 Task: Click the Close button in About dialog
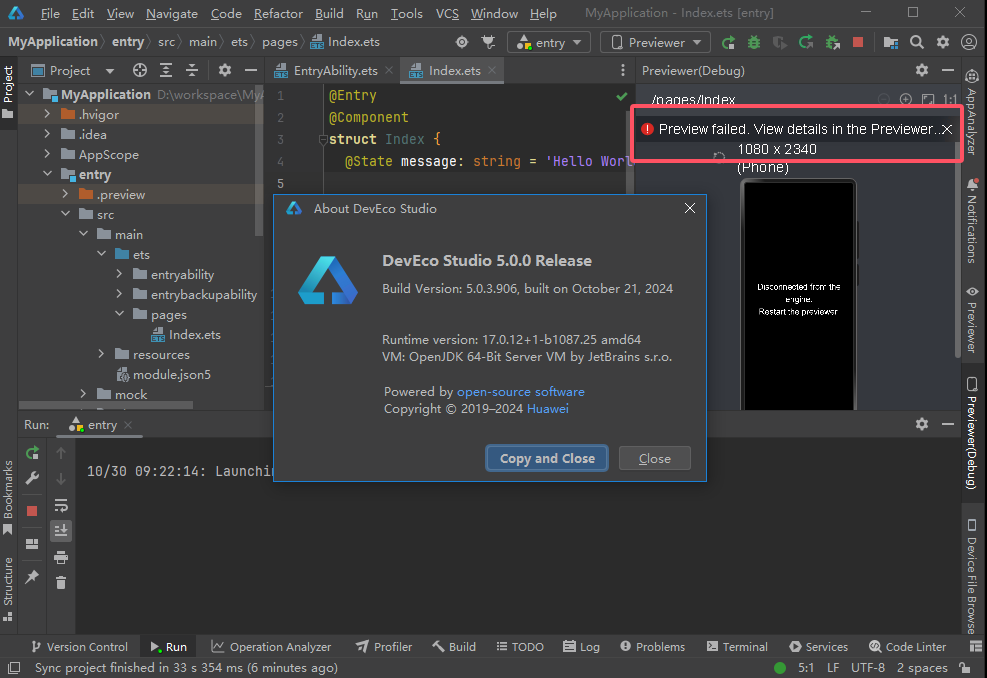[655, 458]
